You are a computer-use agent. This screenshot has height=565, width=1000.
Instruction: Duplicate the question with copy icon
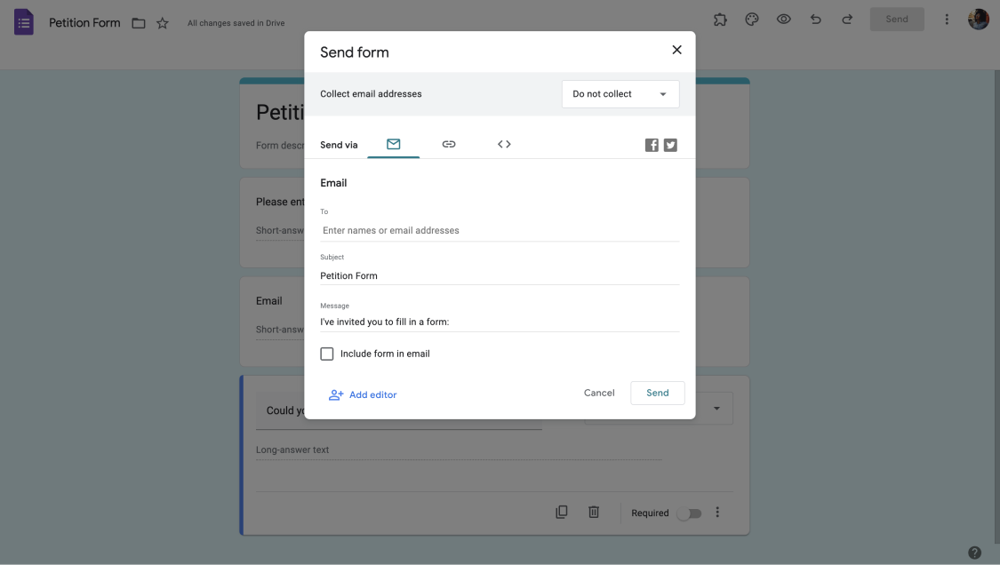pos(561,512)
